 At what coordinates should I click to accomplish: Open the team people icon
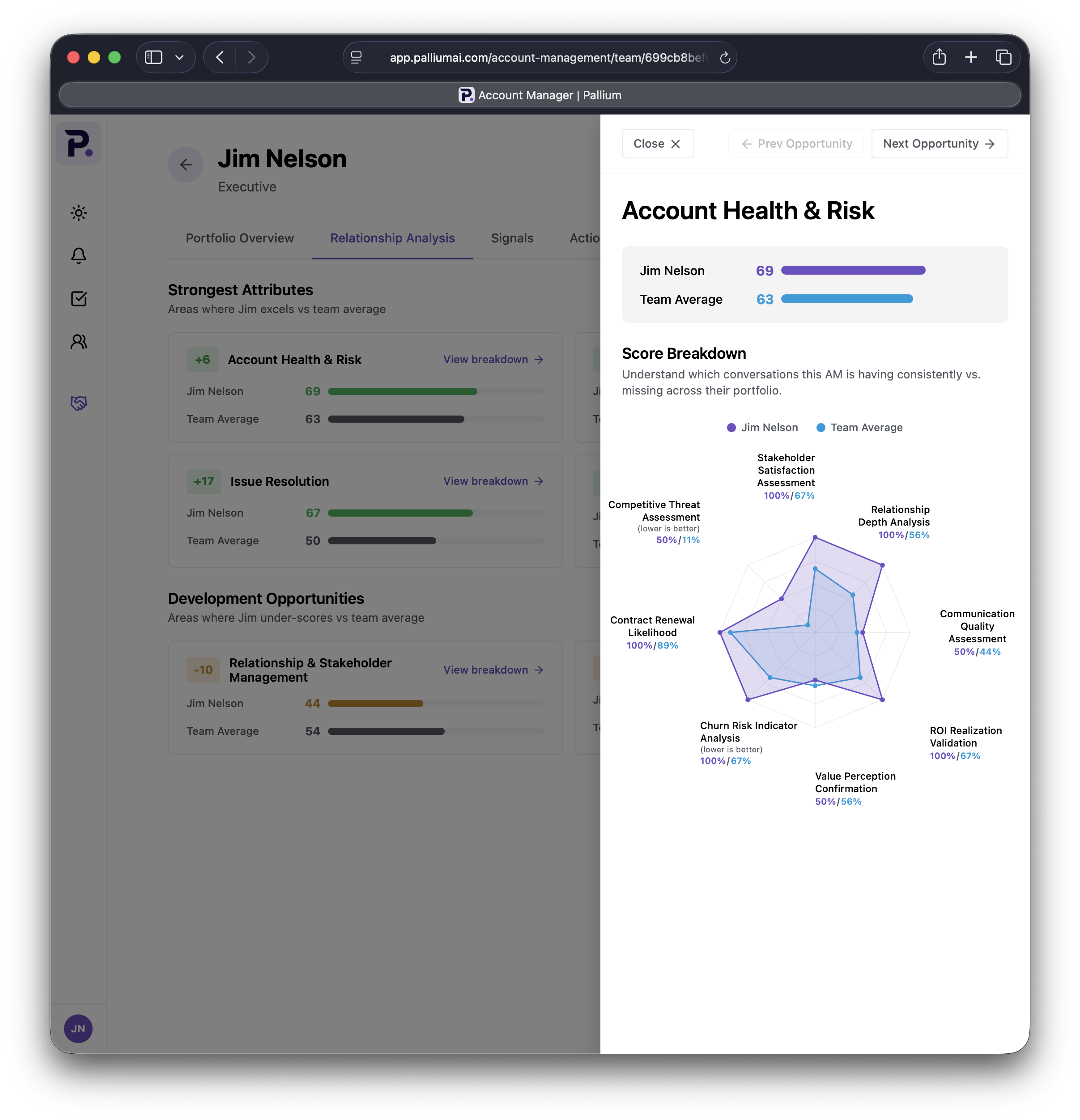click(x=78, y=342)
